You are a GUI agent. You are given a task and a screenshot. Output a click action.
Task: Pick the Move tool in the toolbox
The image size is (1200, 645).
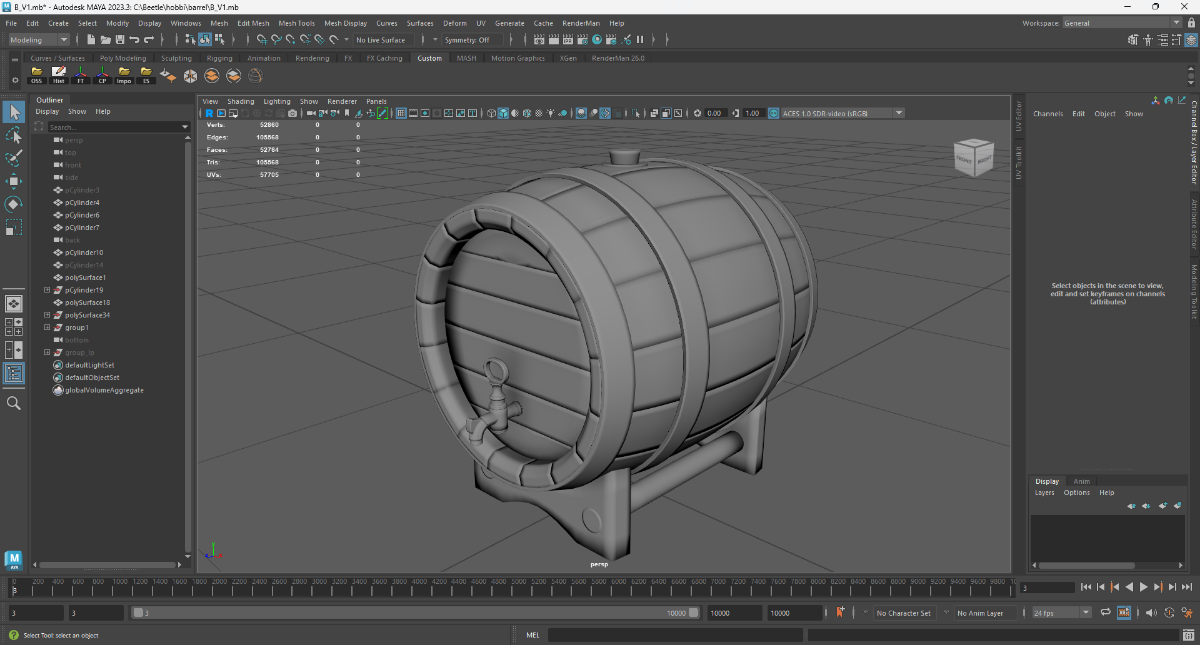(14, 181)
